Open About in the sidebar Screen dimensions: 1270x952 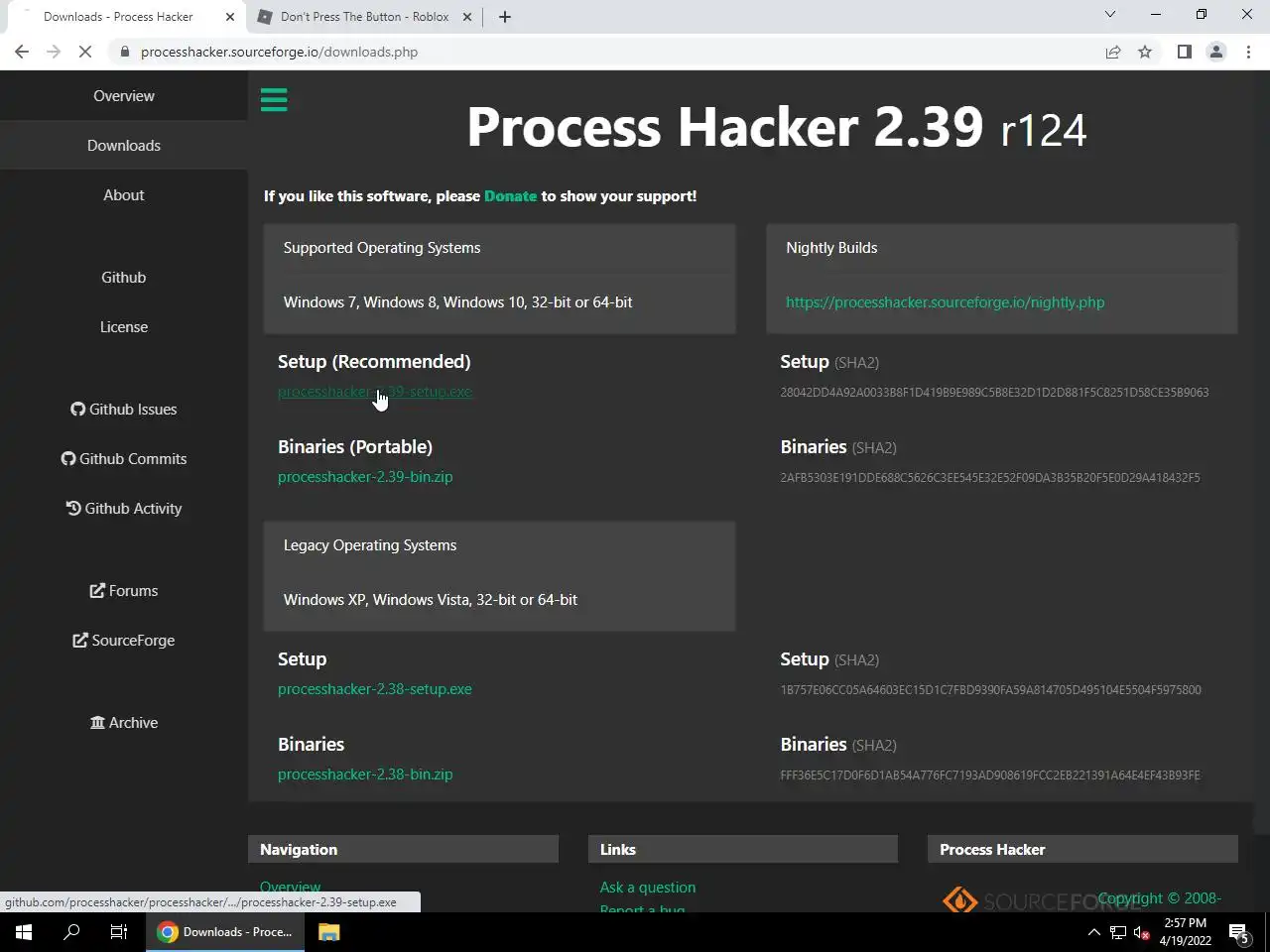124,195
